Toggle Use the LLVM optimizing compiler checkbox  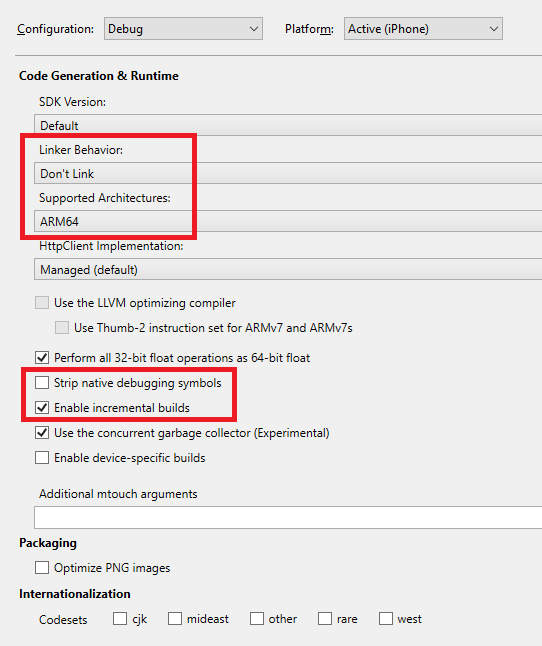(42, 303)
